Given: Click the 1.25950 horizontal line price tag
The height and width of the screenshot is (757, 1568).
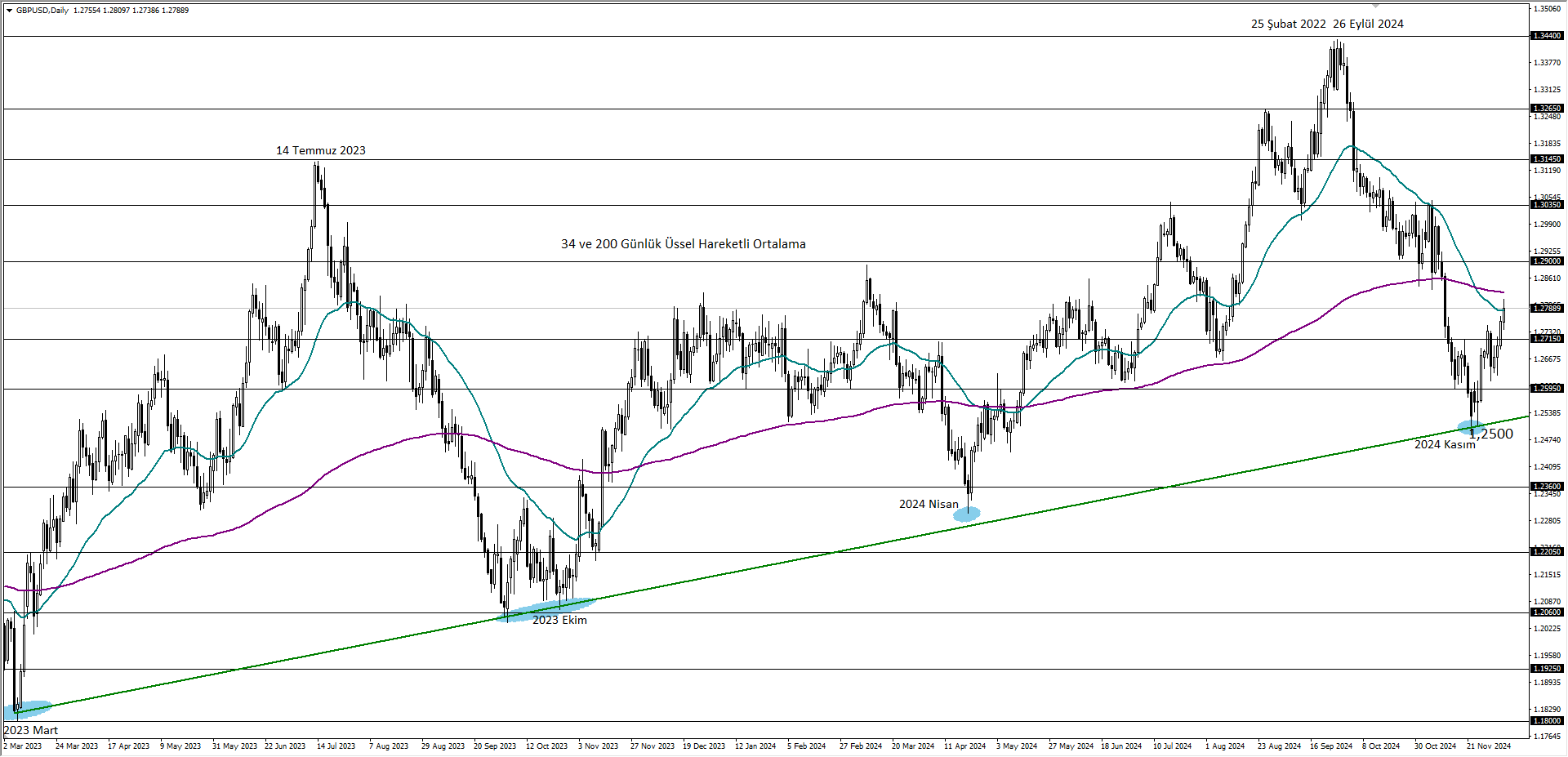Looking at the screenshot, I should pyautogui.click(x=1547, y=389).
